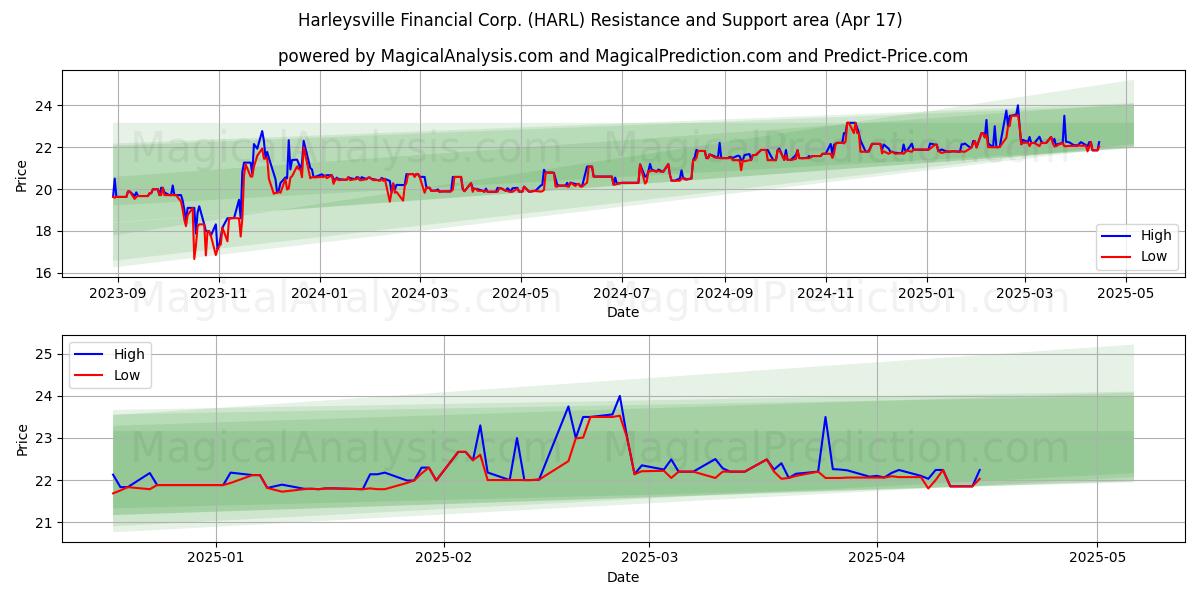Click the '2025-01' tick on the bottom chart
Image resolution: width=1200 pixels, height=600 pixels.
(x=217, y=558)
